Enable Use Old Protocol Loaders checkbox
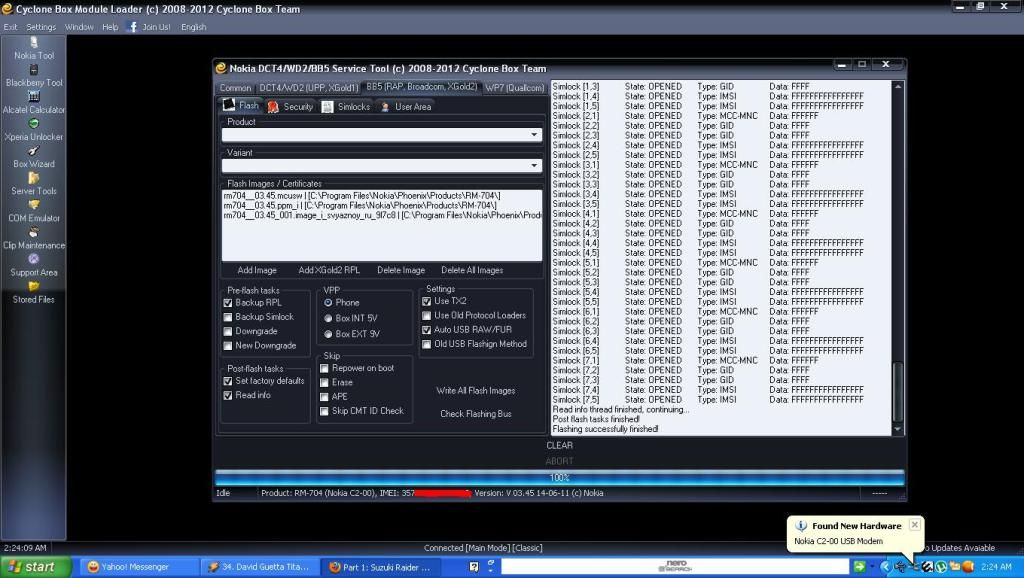Screen dimensions: 1024x578 426,316
